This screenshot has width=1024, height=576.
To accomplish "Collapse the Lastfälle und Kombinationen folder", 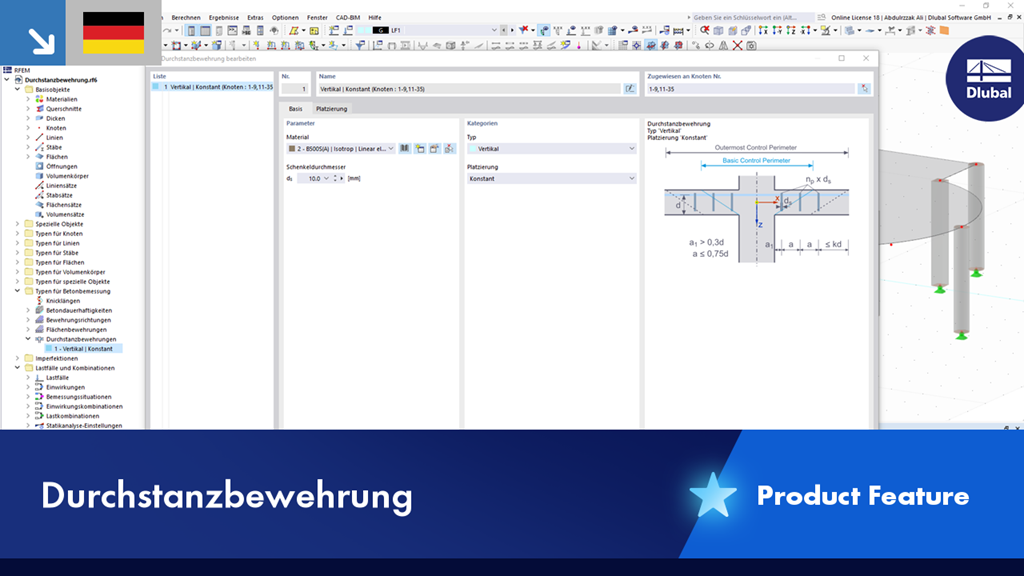I will (x=18, y=368).
